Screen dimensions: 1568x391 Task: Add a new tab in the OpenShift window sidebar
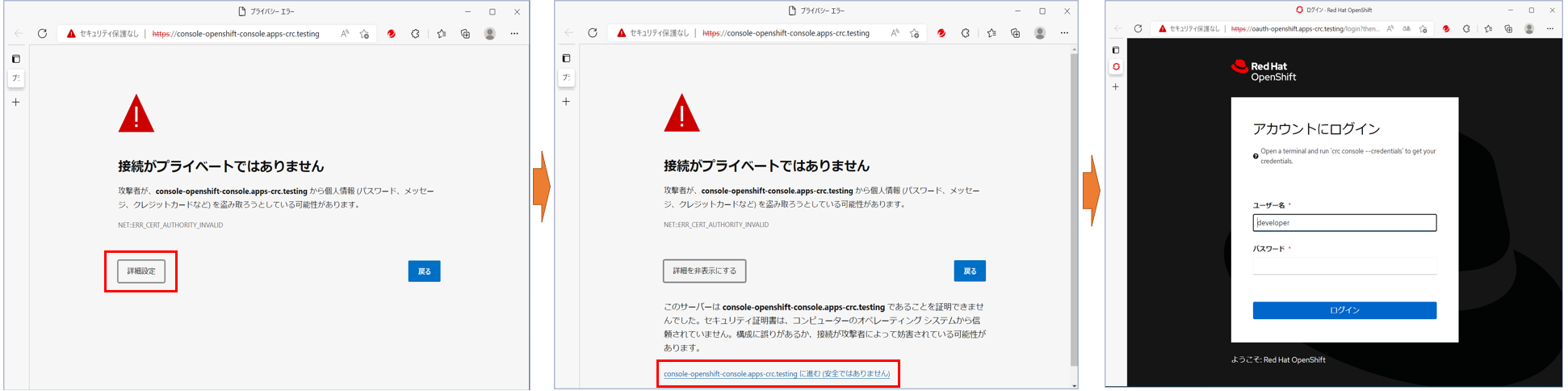pos(1116,87)
